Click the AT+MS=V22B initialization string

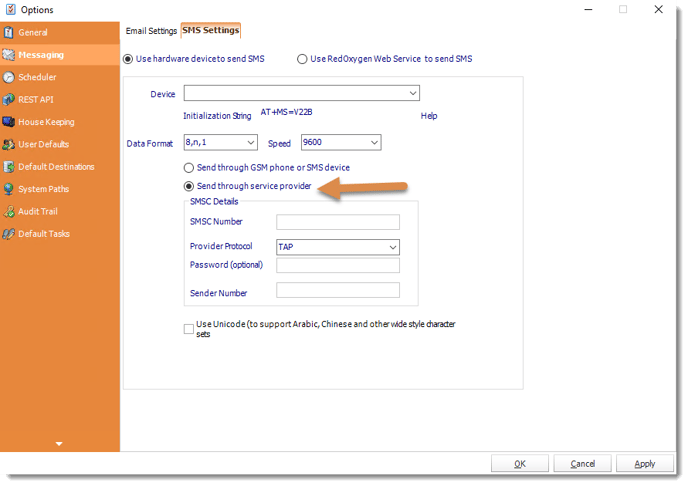(x=287, y=112)
